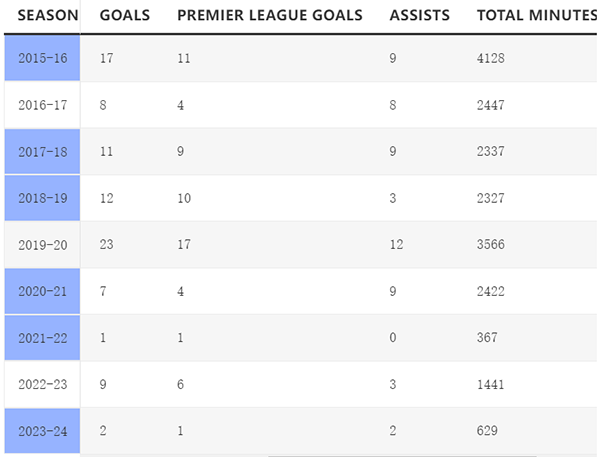
Task: Click the 367 total minutes cell
Action: pyautogui.click(x=488, y=338)
